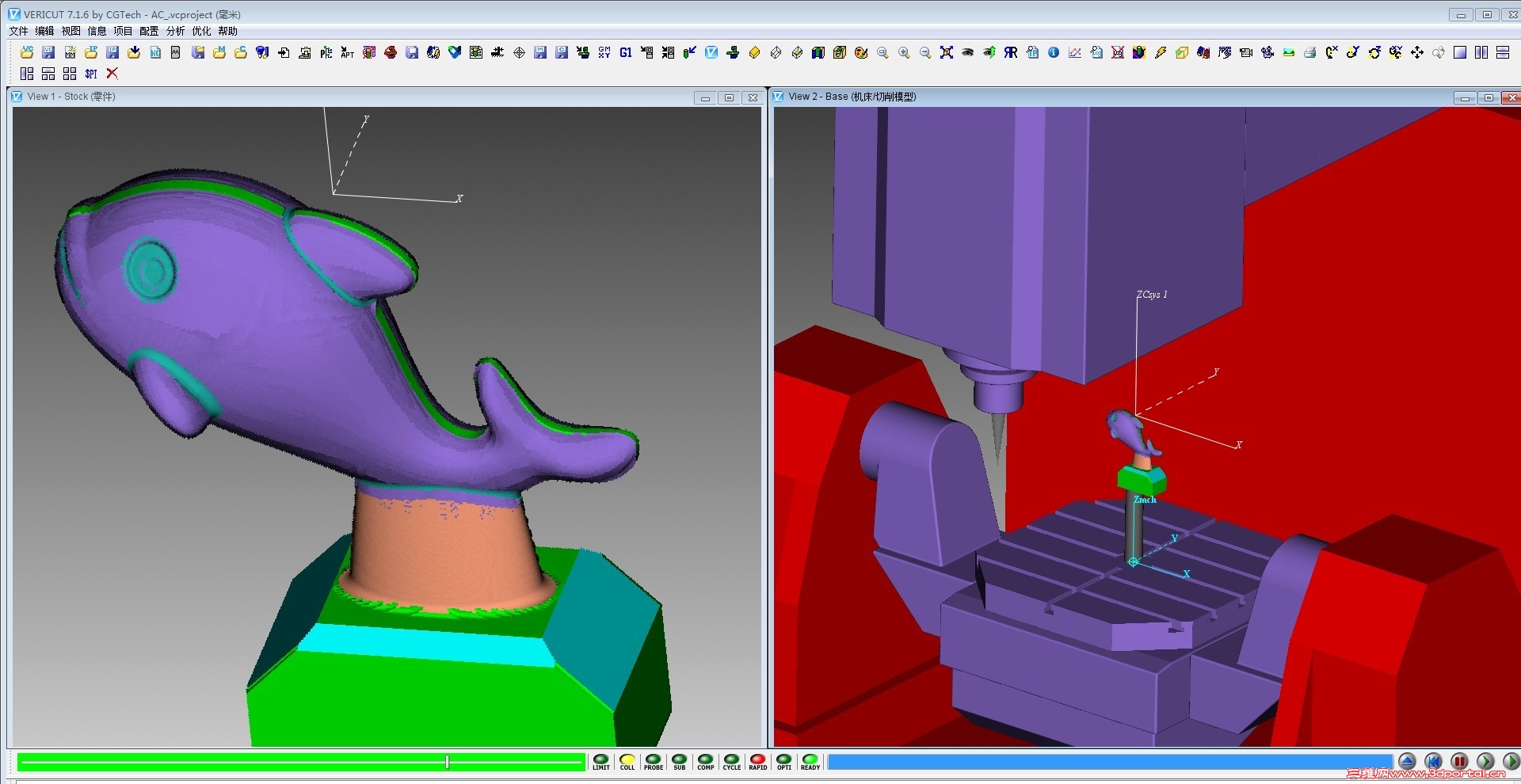
Task: Select the stacked views layout icon
Action: [1503, 52]
